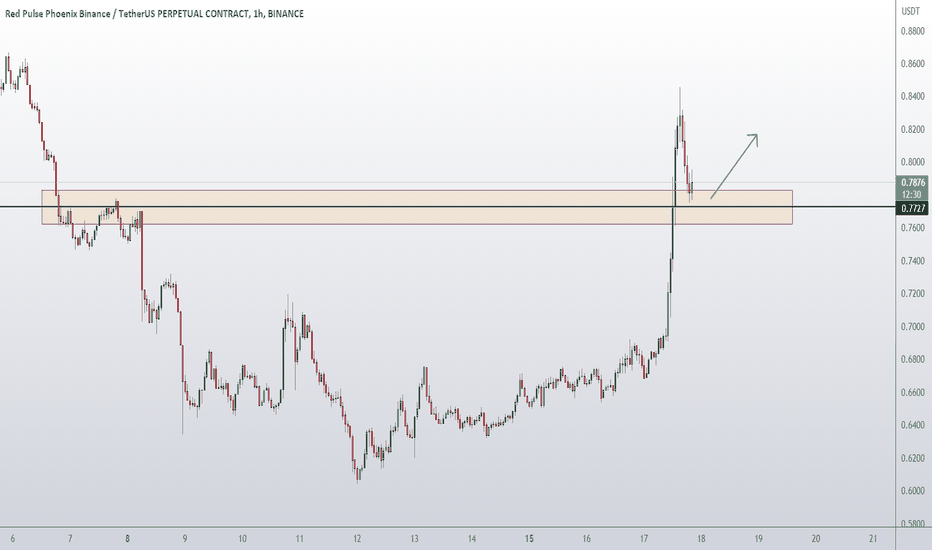Click price axis value 0.7000
932x550 pixels.
[x=912, y=327]
